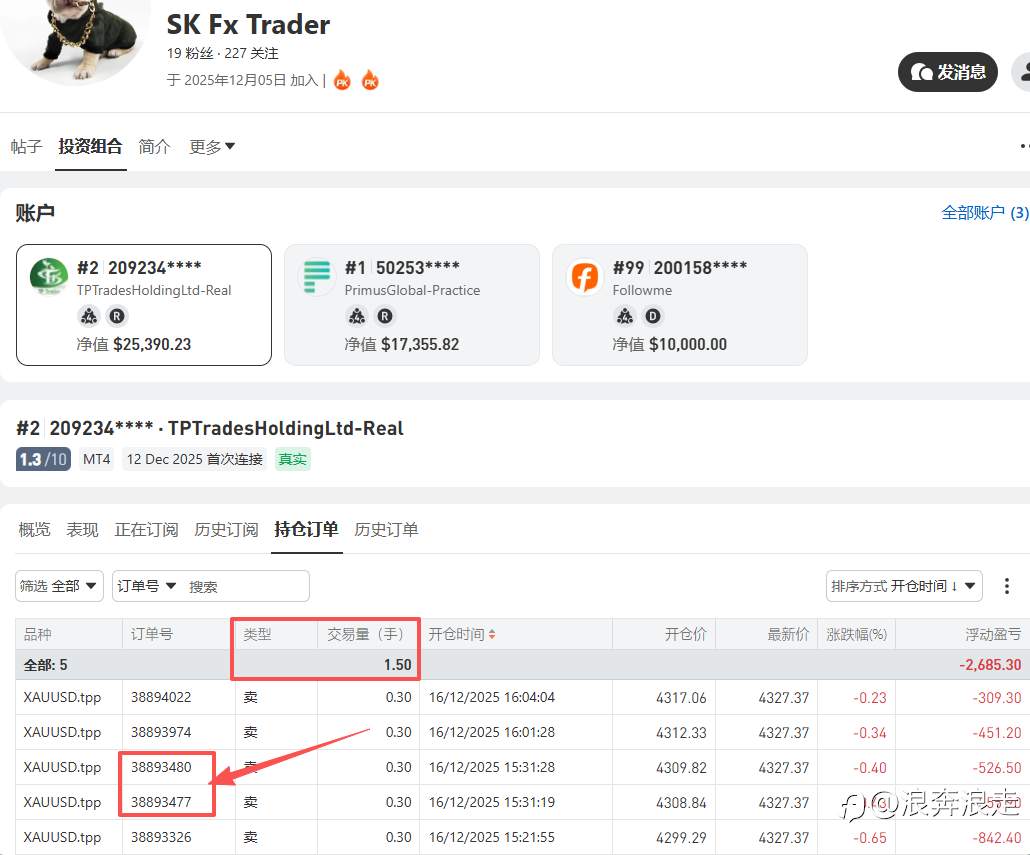Switch to the 表现 tab
The width and height of the screenshot is (1030, 855).
pos(82,529)
